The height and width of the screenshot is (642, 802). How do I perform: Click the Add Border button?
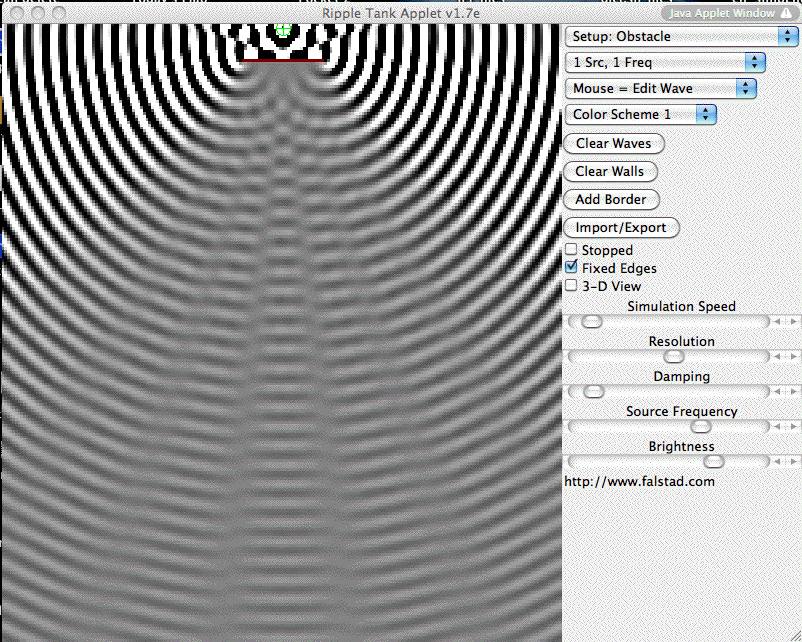611,200
